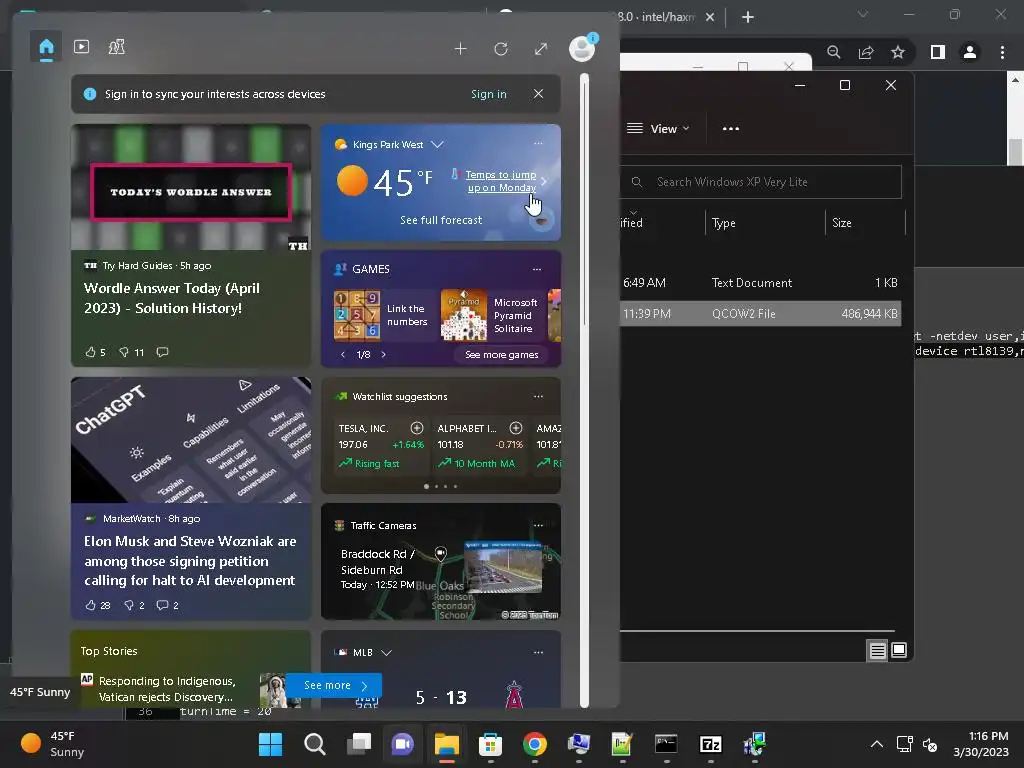Open Microsoft Pyramid Solitaire game
Image resolution: width=1024 pixels, height=768 pixels.
tap(489, 315)
